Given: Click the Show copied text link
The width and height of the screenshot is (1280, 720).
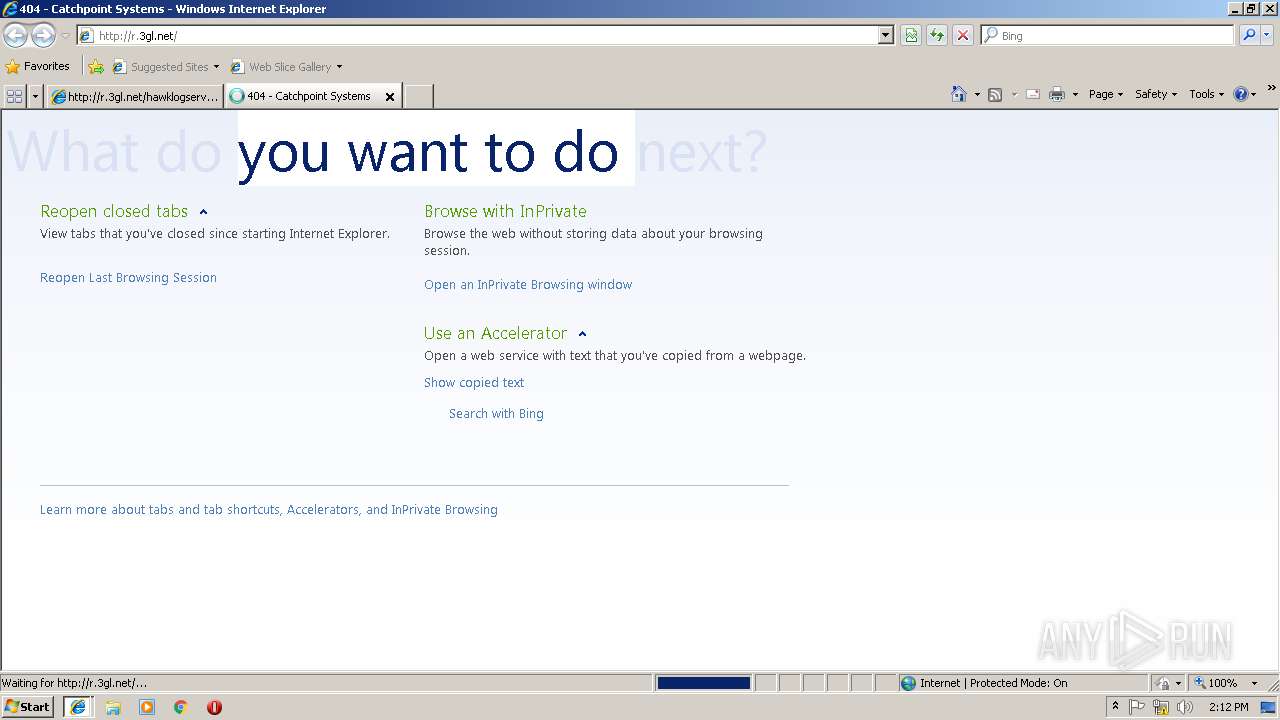Looking at the screenshot, I should coord(474,383).
